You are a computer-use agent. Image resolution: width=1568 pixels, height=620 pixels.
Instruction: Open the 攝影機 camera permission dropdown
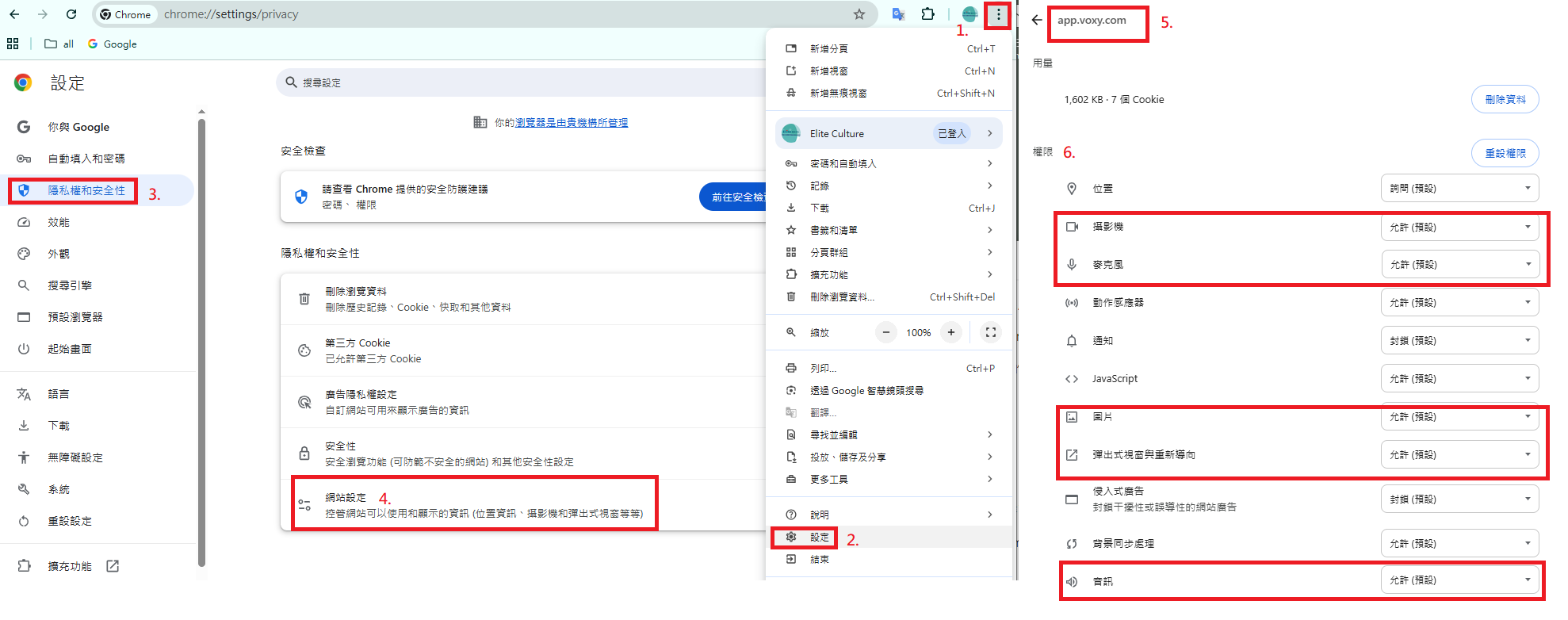coord(1459,228)
